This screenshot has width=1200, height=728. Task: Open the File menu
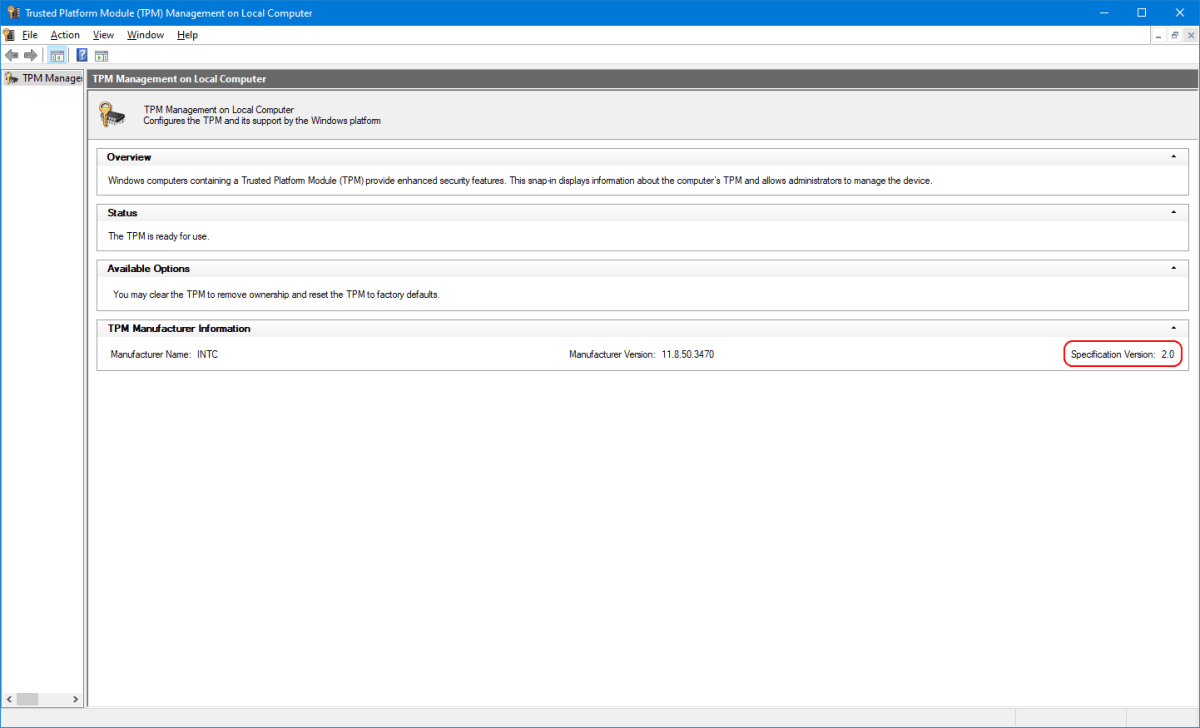pos(30,35)
